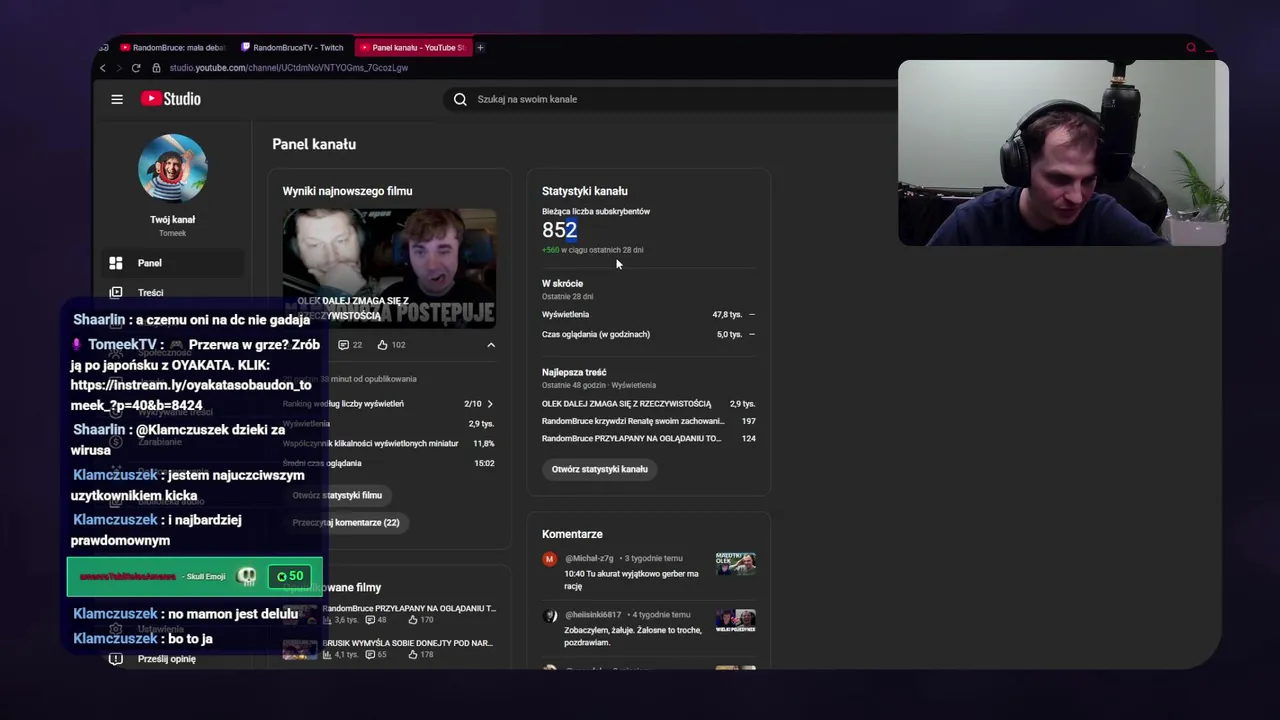
Task: Click likes icon showing 170
Action: 412,620
